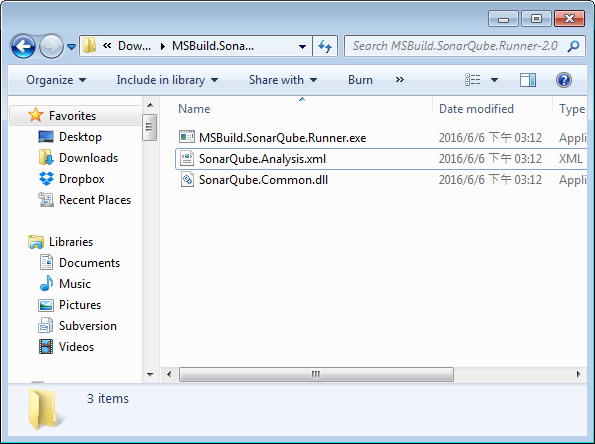Image resolution: width=595 pixels, height=444 pixels.
Task: Open the Documents library
Action: coord(90,263)
